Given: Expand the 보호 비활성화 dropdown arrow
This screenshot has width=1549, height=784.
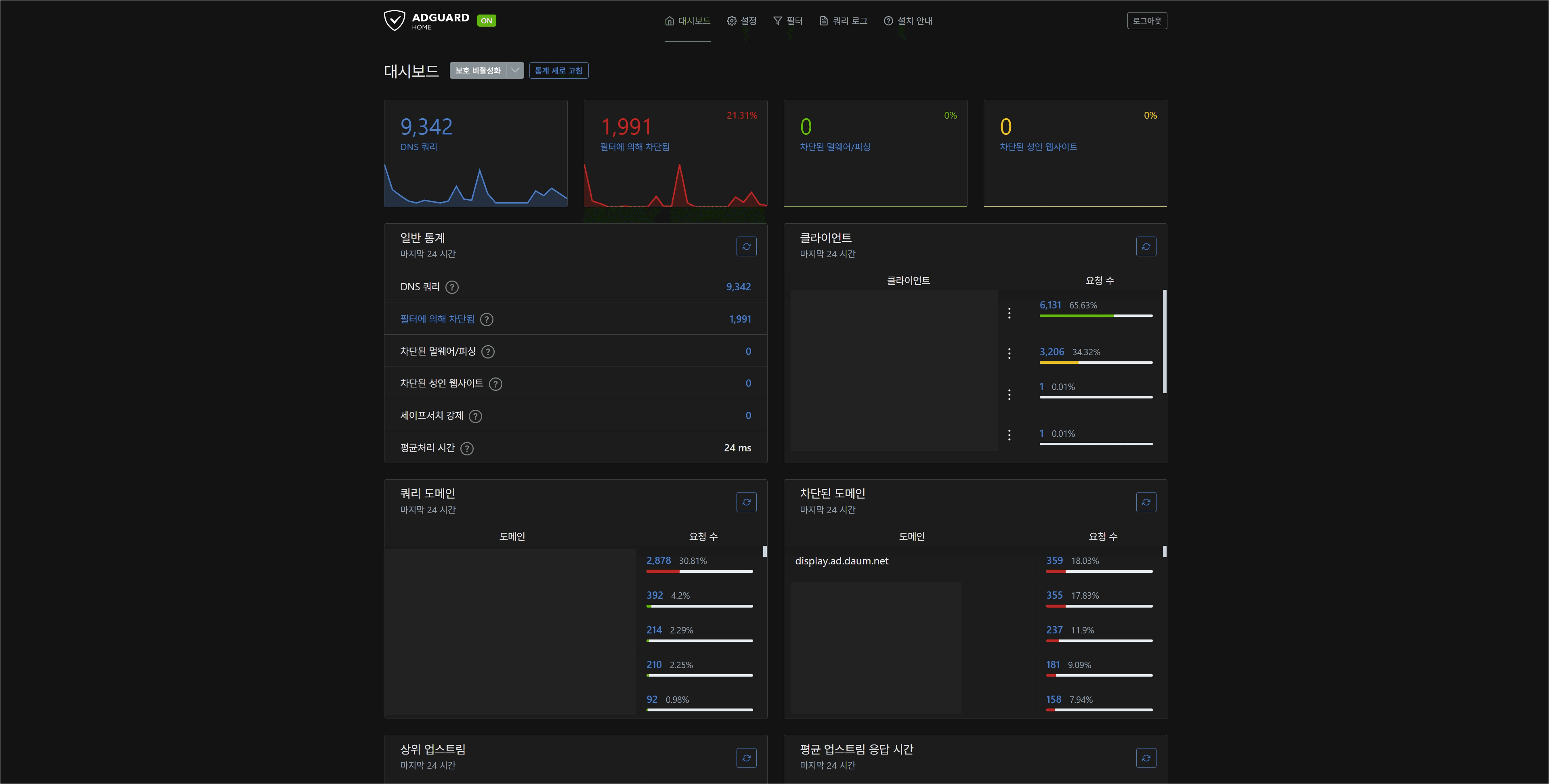Looking at the screenshot, I should [515, 70].
